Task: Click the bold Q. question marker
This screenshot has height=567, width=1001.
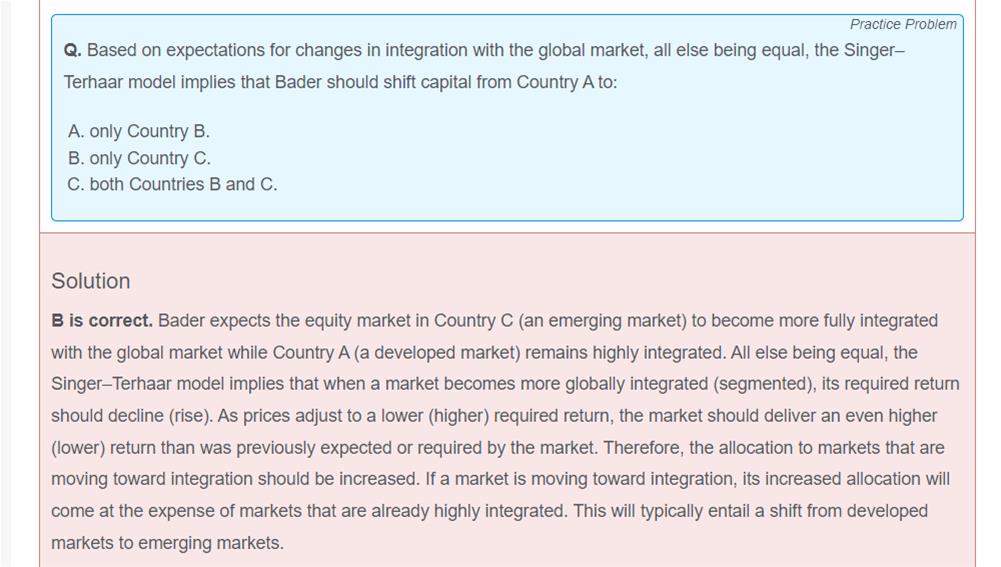Action: pyautogui.click(x=72, y=50)
